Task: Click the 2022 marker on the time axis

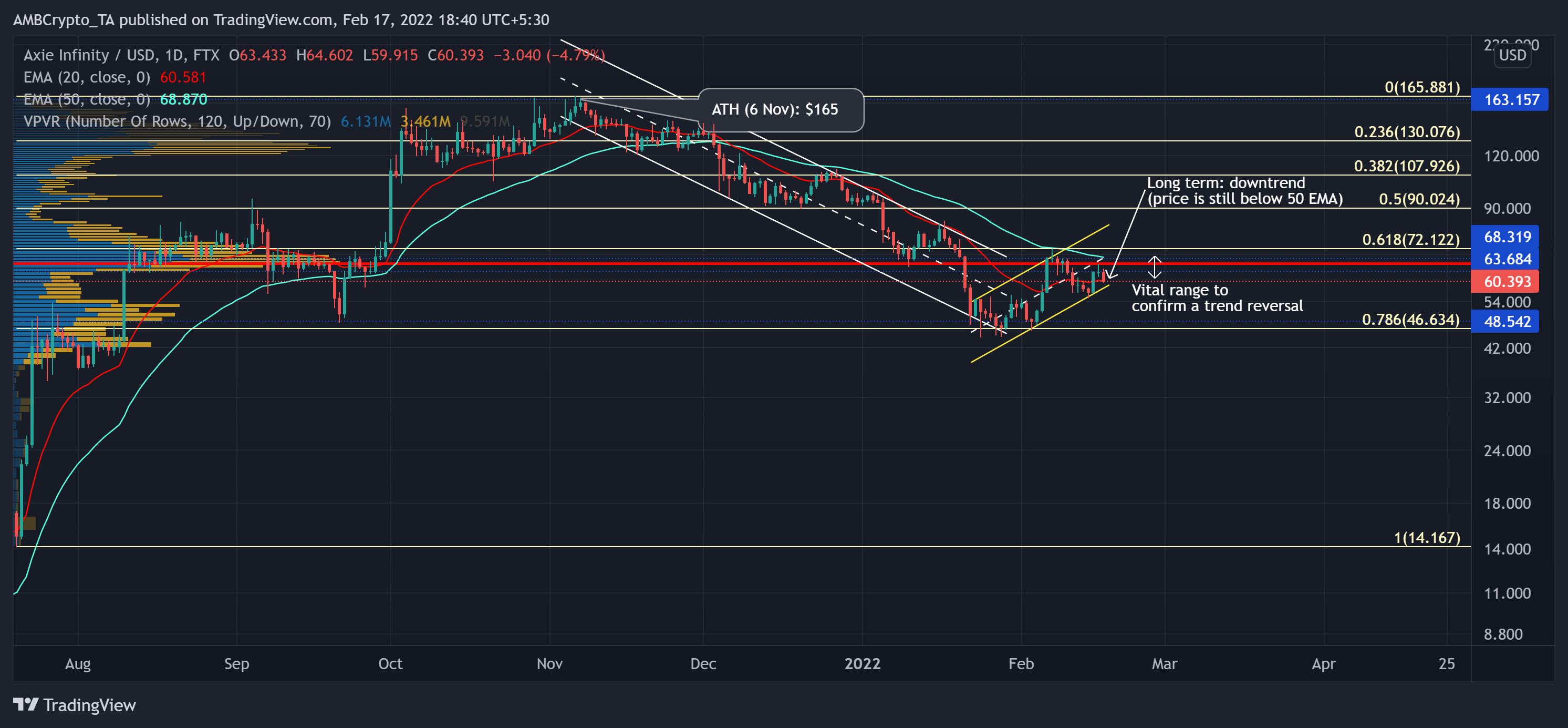Action: click(x=862, y=664)
